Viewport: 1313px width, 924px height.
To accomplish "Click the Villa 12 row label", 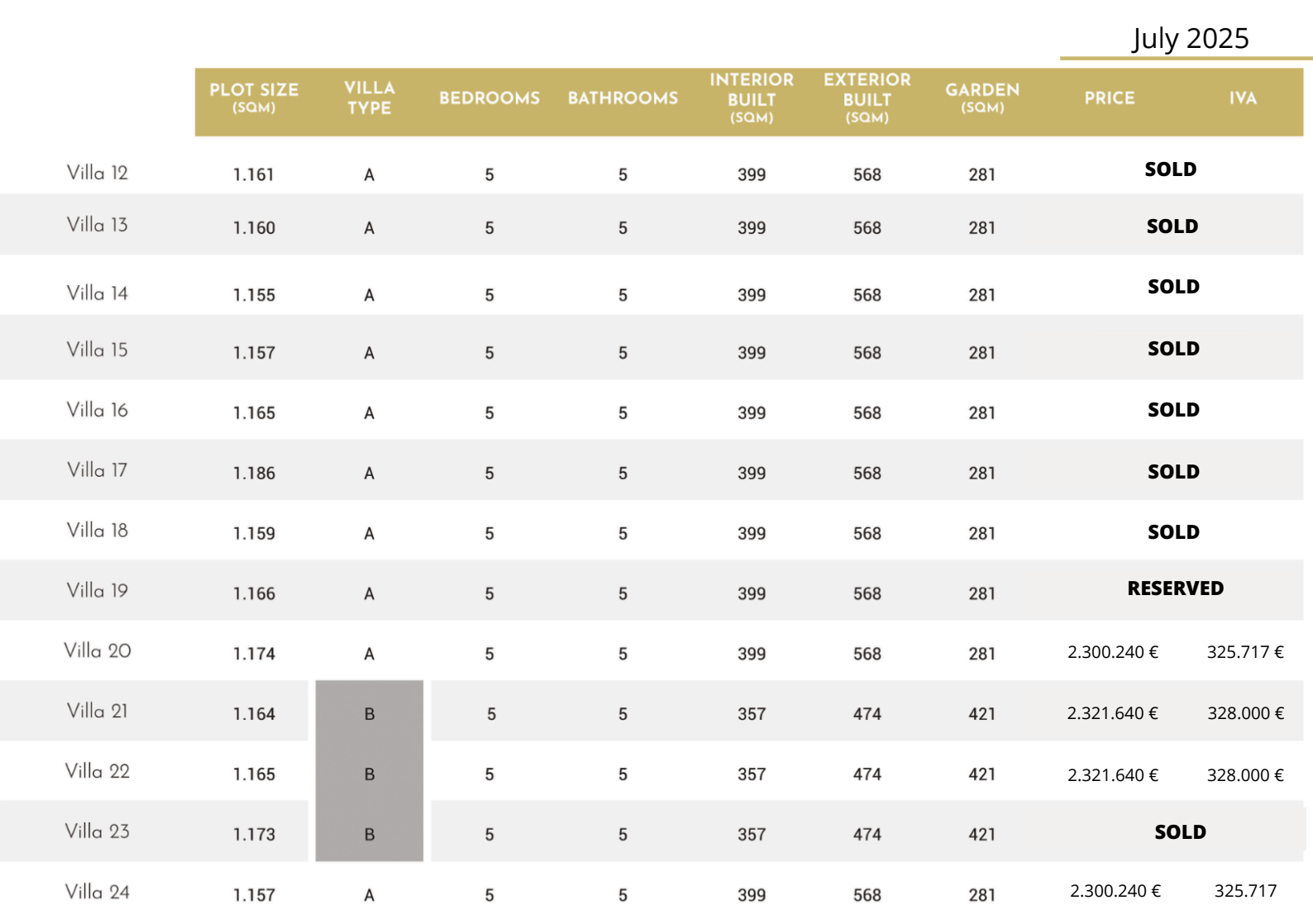I will (98, 173).
